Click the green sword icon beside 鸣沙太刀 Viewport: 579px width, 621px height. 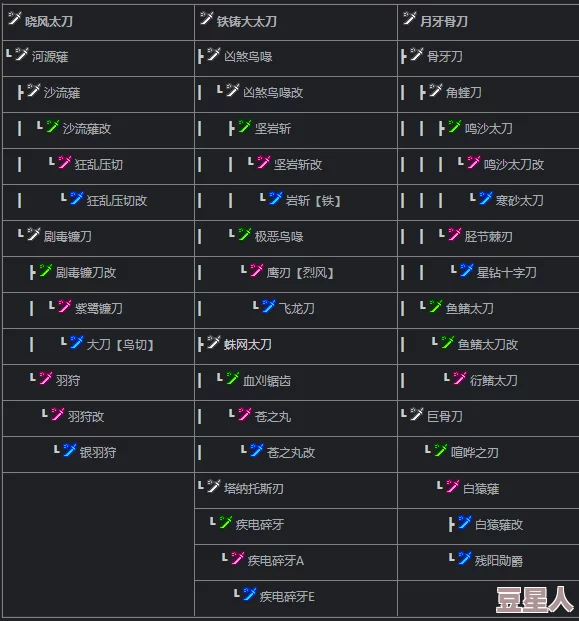pyautogui.click(x=455, y=126)
